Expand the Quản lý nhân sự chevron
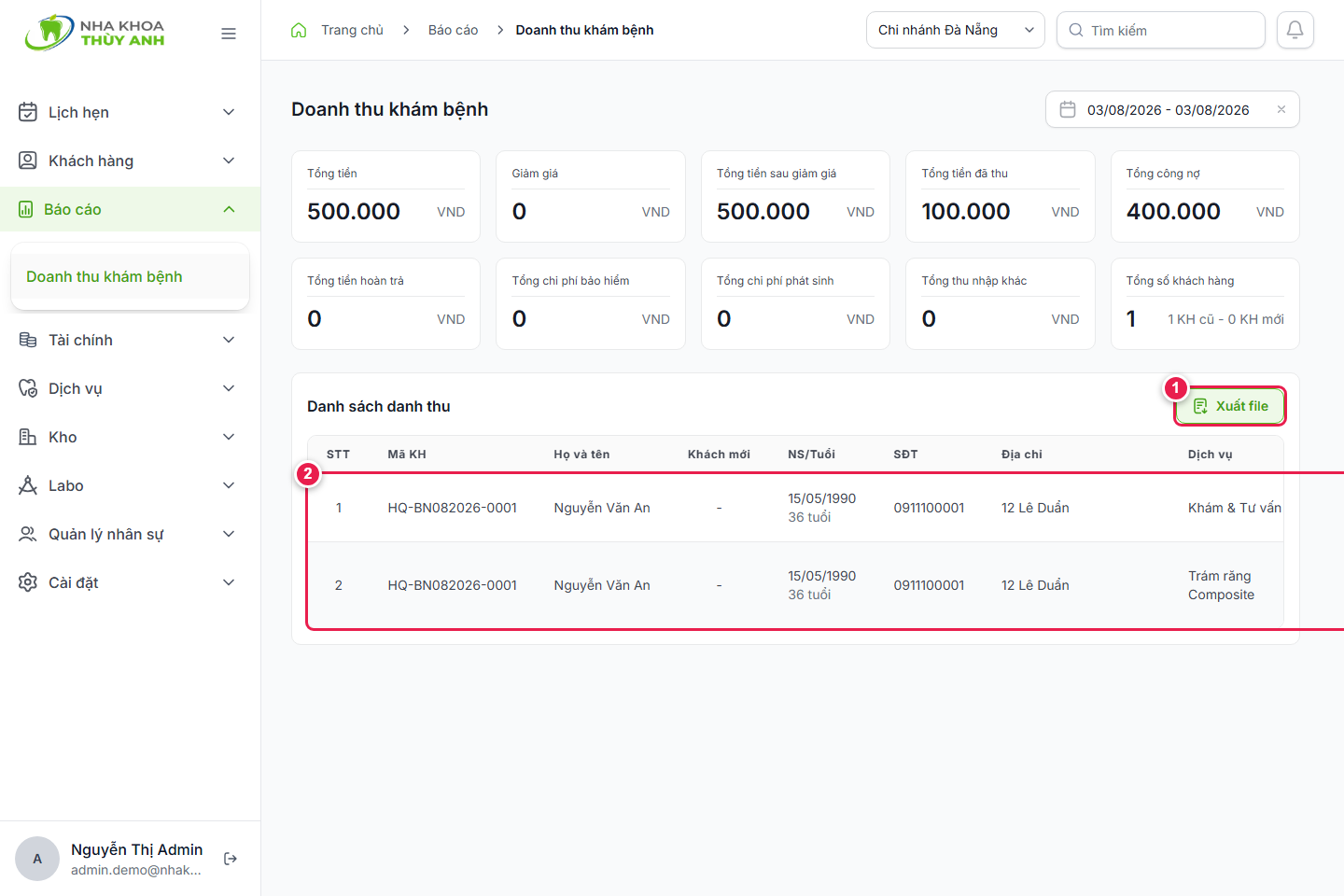 pos(229,534)
